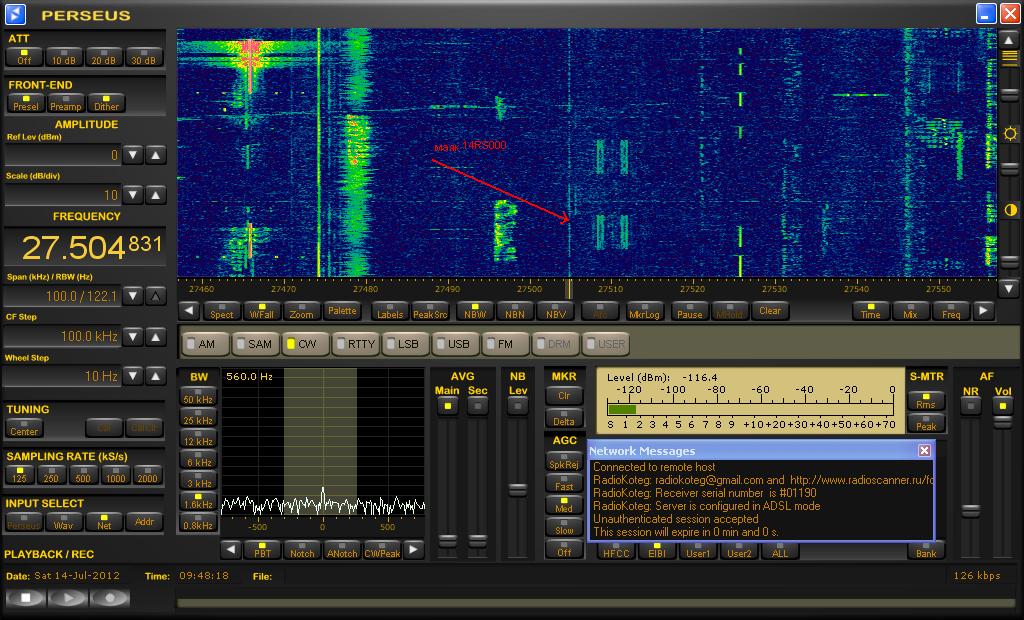Shift the spectrum right with the arrow button
The height and width of the screenshot is (620, 1024).
(983, 311)
